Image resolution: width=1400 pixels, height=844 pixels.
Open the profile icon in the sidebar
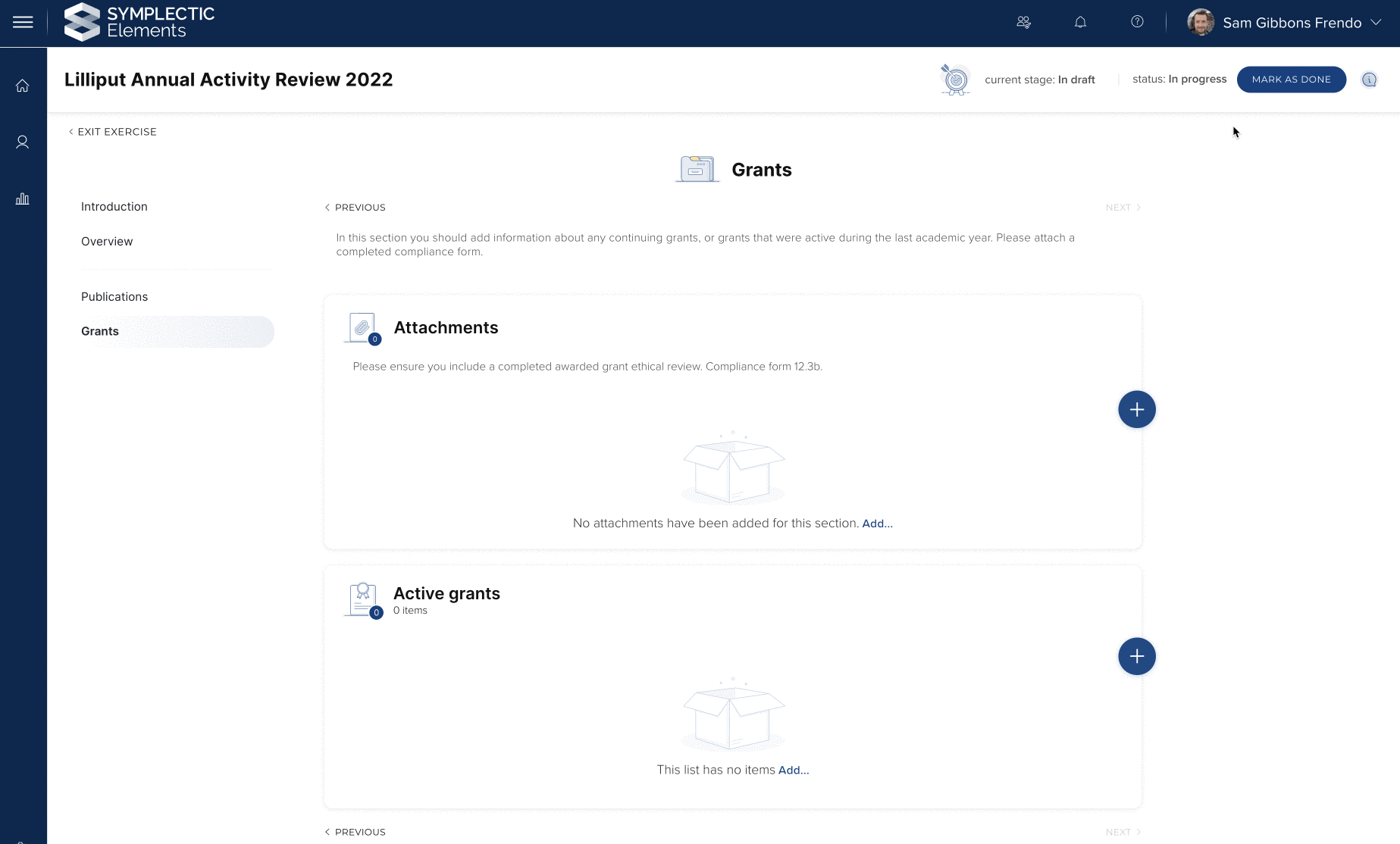[23, 142]
